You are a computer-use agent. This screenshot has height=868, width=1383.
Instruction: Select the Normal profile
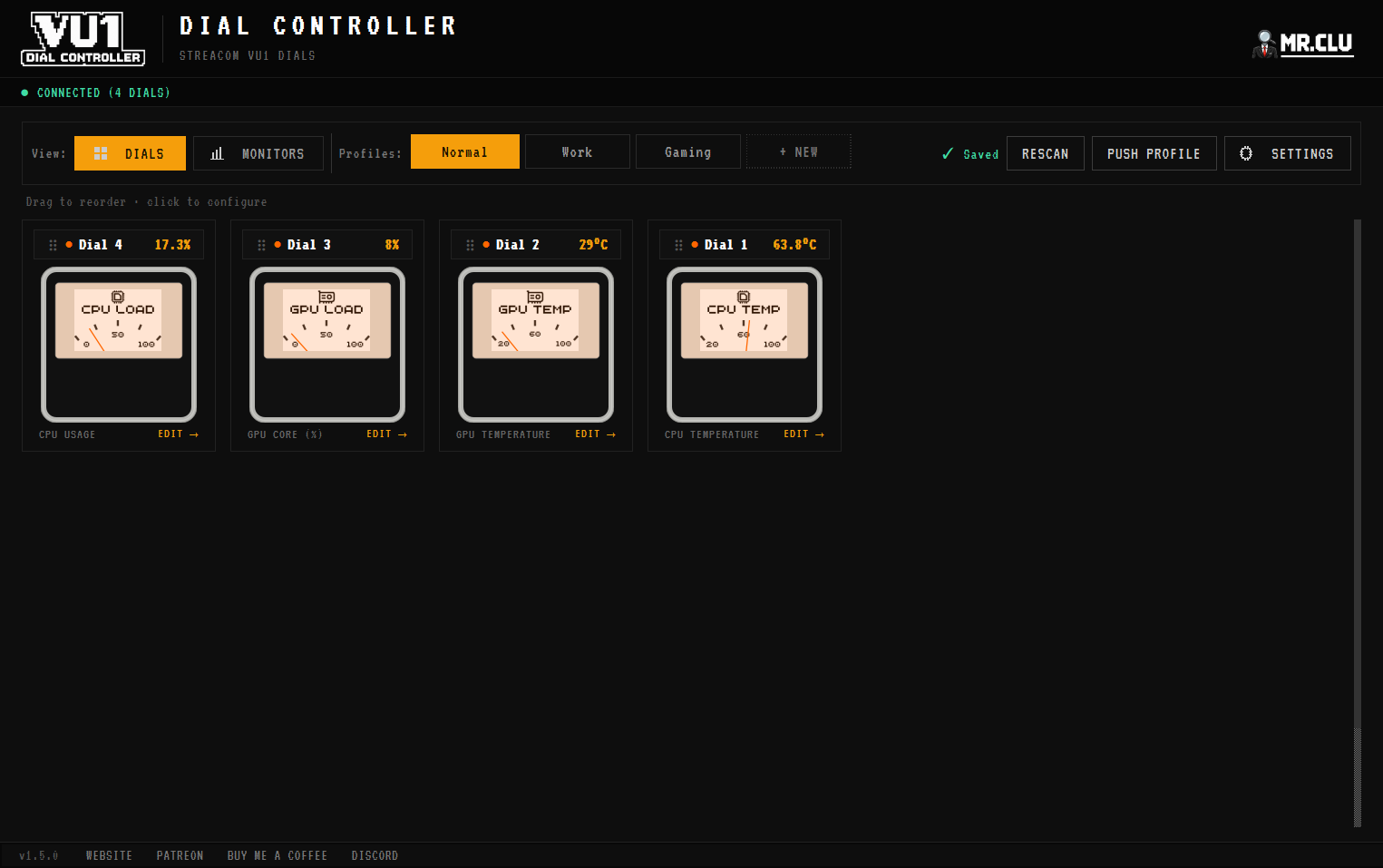click(465, 151)
